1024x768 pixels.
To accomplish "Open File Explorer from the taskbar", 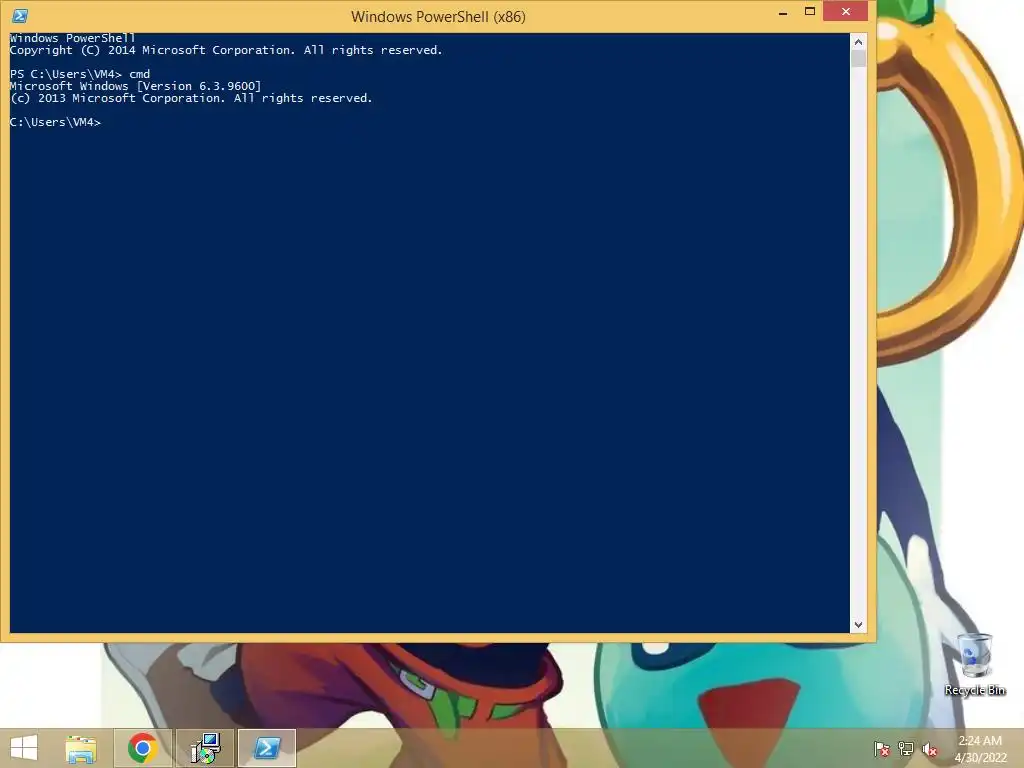I will [x=81, y=748].
